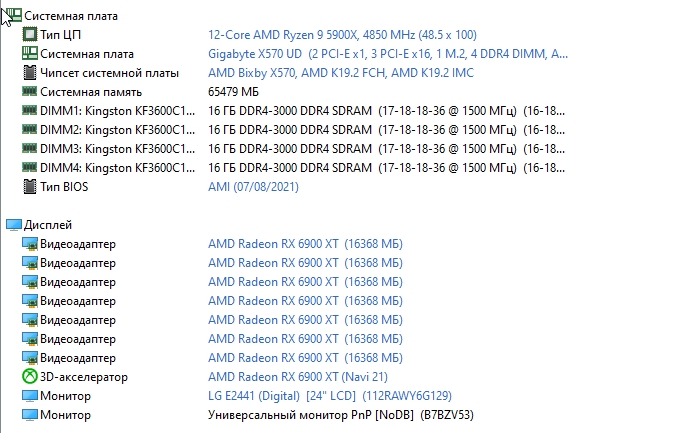The image size is (699, 433).
Task: Open the 12-Core AMD Ryzen 9 5900X link
Action: click(328, 35)
